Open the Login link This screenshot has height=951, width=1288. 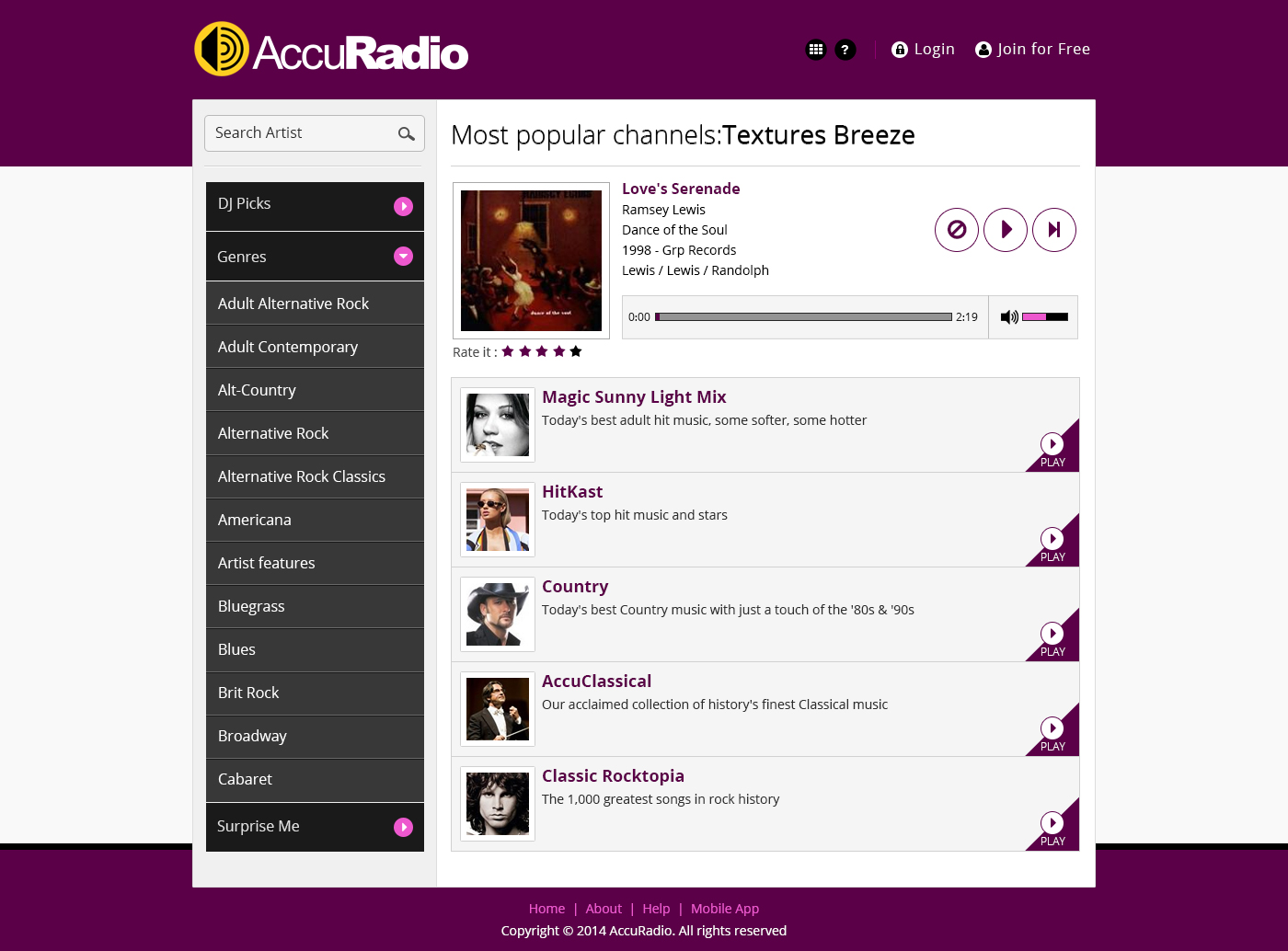[x=923, y=49]
